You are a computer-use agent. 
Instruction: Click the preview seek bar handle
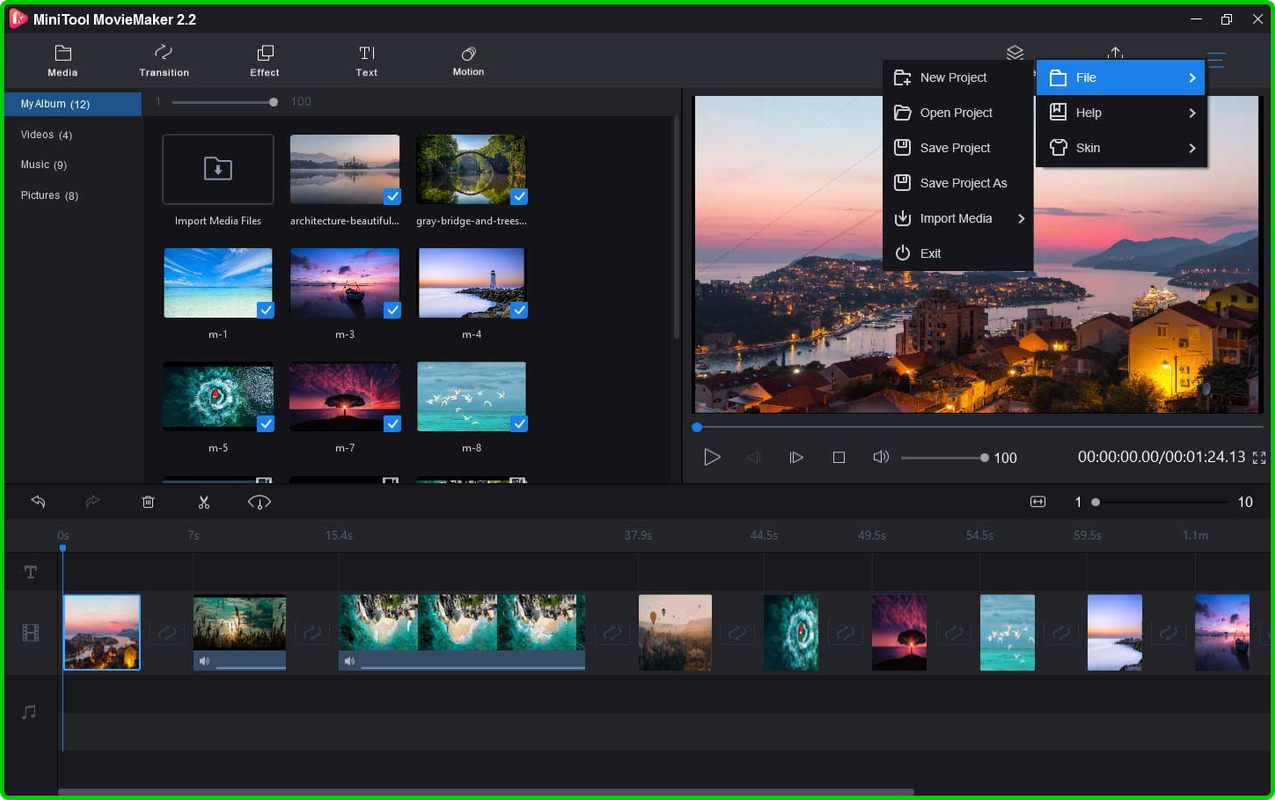[697, 427]
